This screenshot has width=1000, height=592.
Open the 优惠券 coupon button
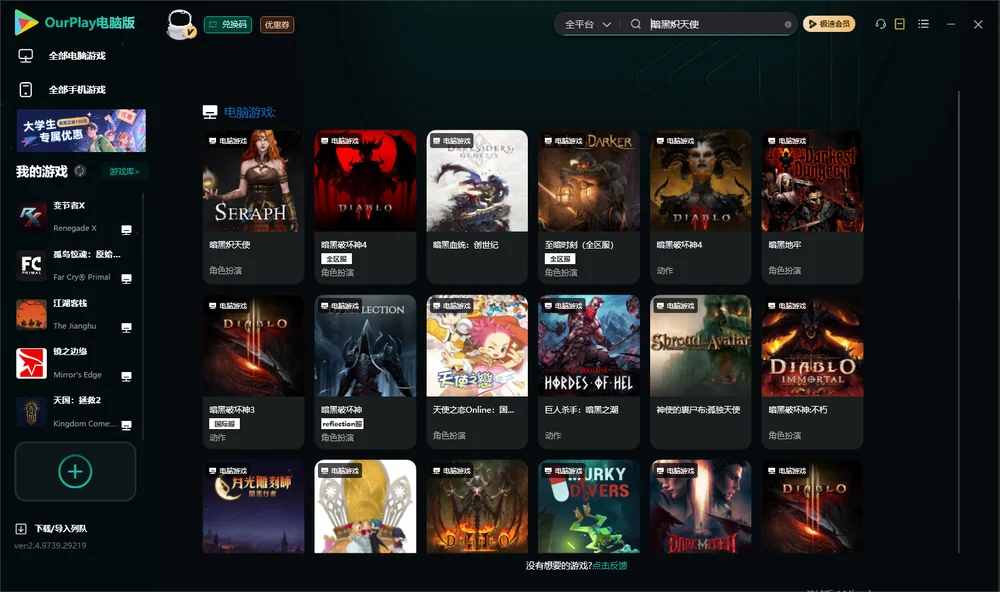pyautogui.click(x=277, y=25)
